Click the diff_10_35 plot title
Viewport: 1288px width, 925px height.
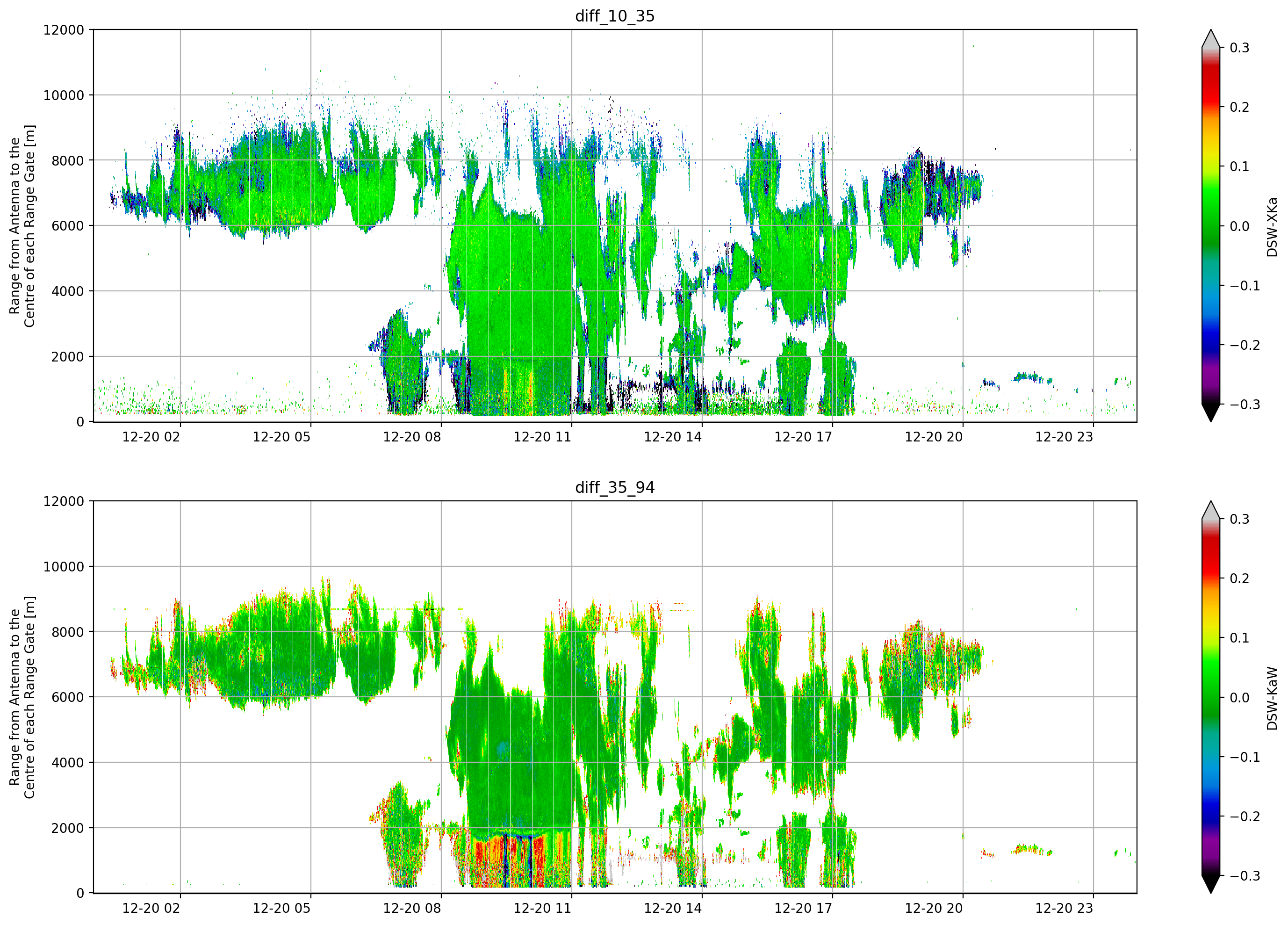[615, 16]
